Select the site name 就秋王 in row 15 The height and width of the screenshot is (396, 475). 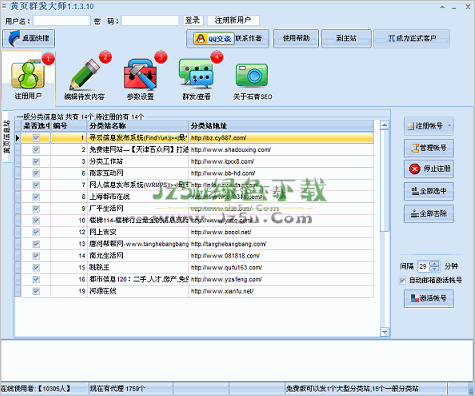[x=99, y=268]
